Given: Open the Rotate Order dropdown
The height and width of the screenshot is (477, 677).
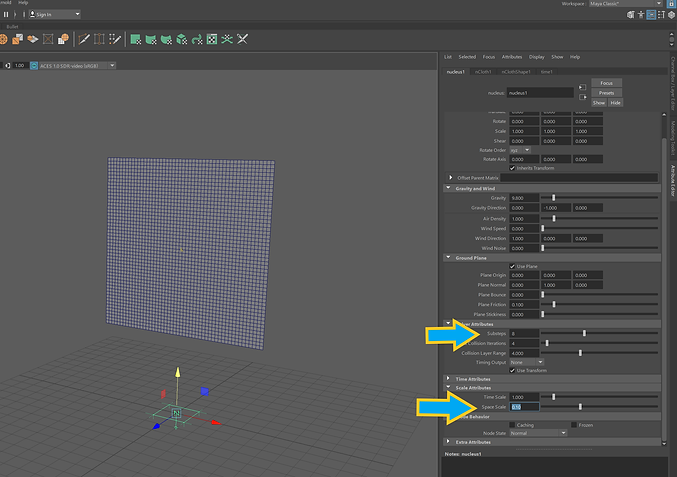Looking at the screenshot, I should pos(520,150).
